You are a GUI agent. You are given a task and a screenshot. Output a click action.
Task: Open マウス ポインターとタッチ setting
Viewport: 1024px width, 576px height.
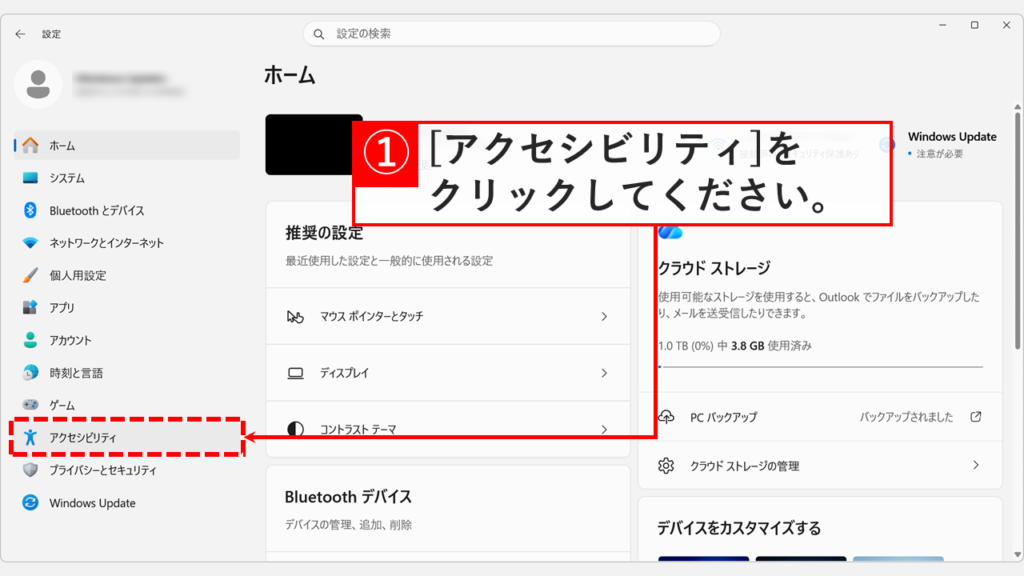[x=448, y=316]
